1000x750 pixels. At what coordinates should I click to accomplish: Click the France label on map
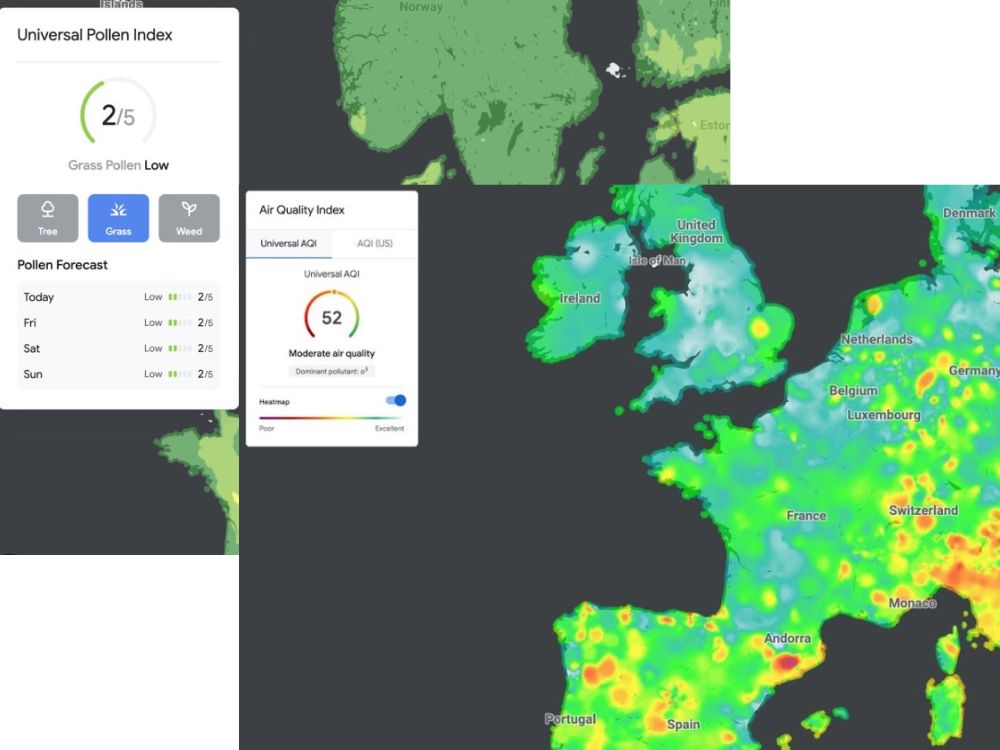tap(806, 515)
